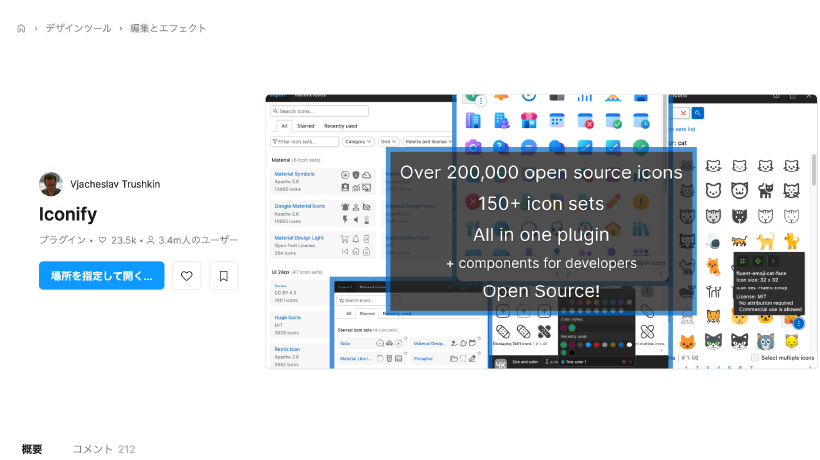This screenshot has width=820, height=460.
Task: Open the デザインツール breadcrumb link
Action: point(78,28)
